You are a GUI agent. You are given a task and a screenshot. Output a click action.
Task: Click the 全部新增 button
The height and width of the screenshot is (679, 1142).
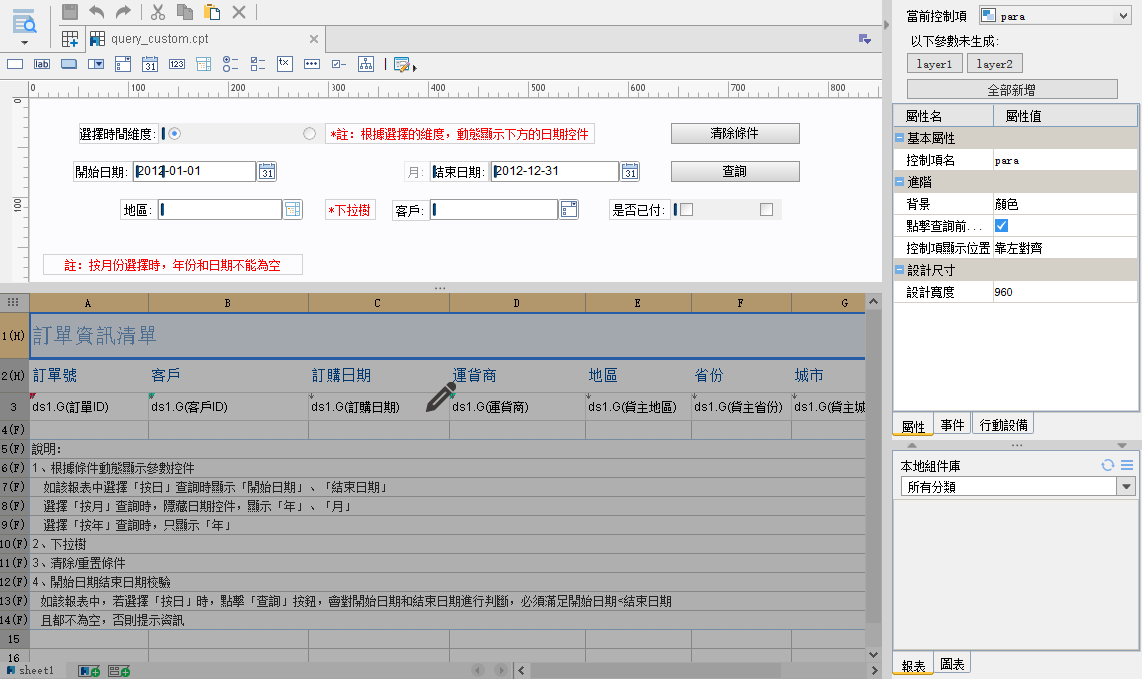point(1012,90)
